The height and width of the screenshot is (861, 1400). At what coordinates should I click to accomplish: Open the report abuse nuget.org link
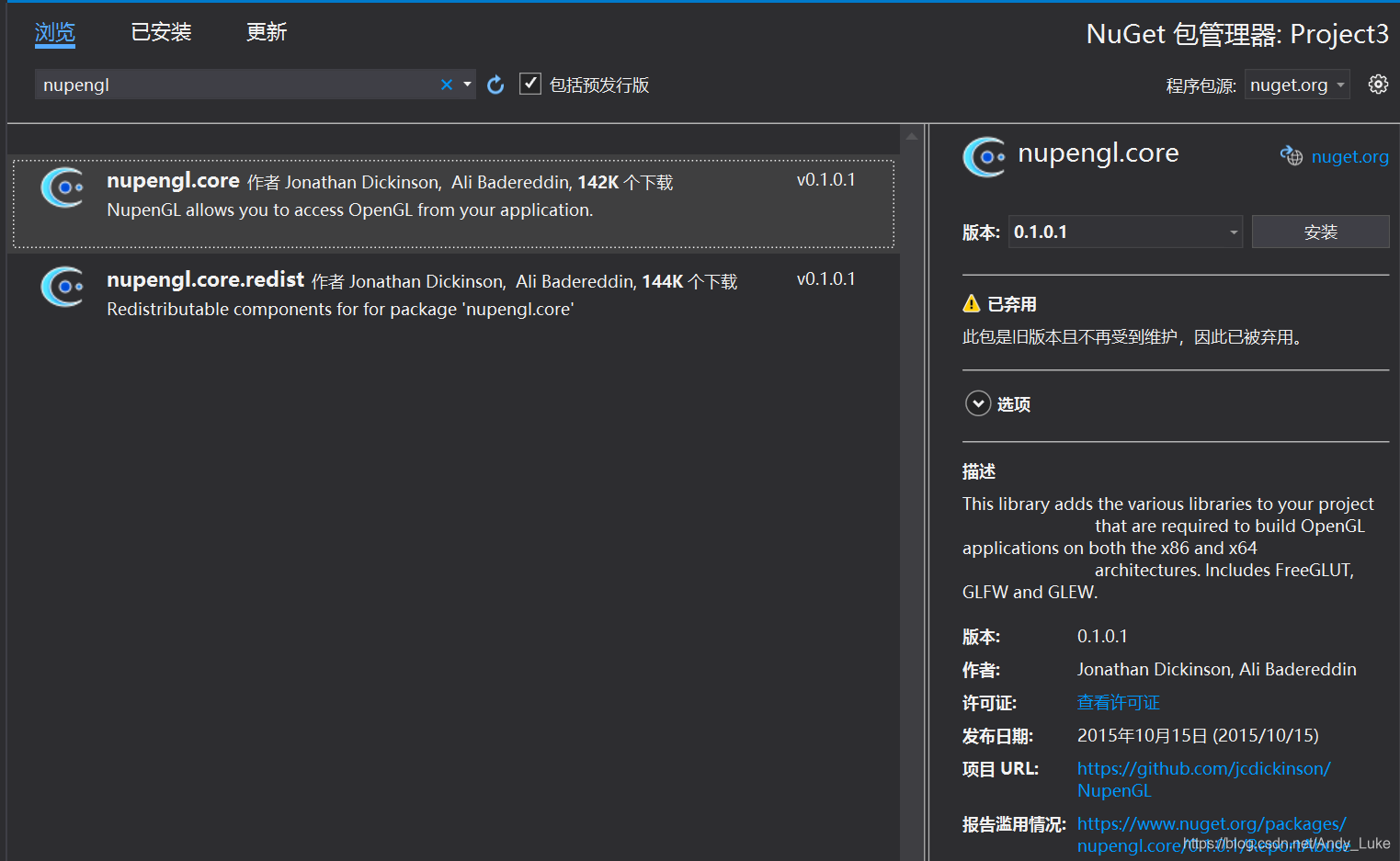[x=1213, y=834]
